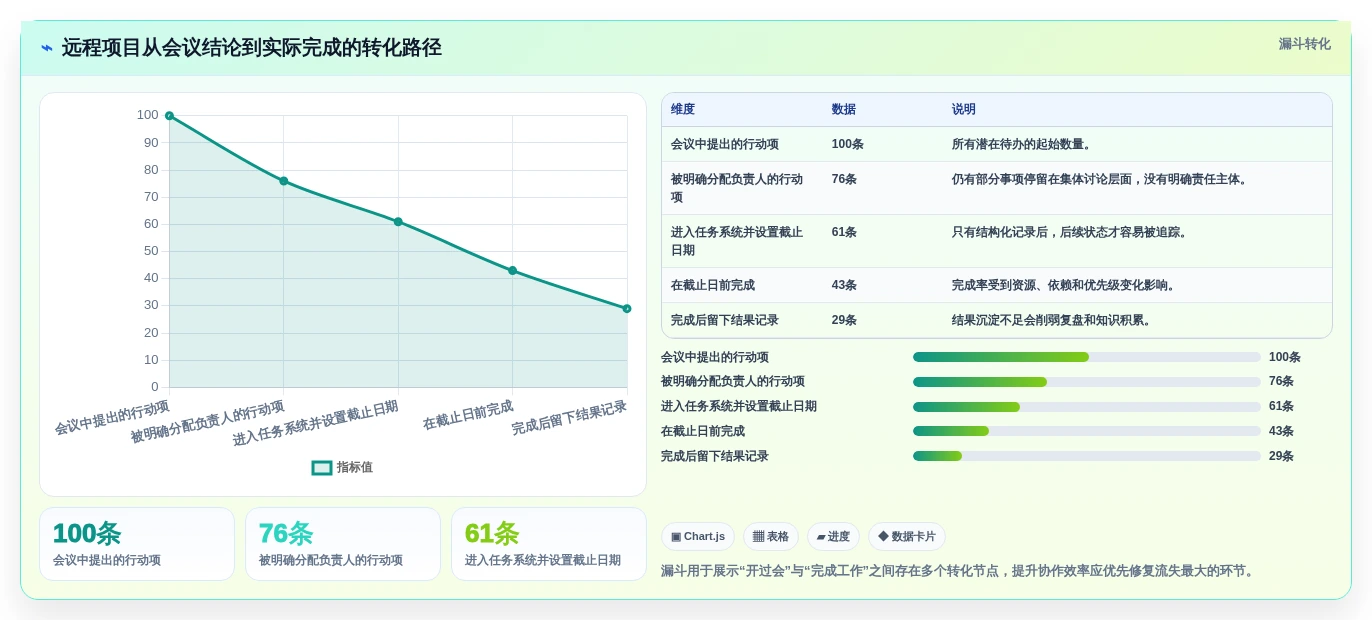Image resolution: width=1372 pixels, height=620 pixels.
Task: Click the chart data point at 61
Action: (x=398, y=222)
